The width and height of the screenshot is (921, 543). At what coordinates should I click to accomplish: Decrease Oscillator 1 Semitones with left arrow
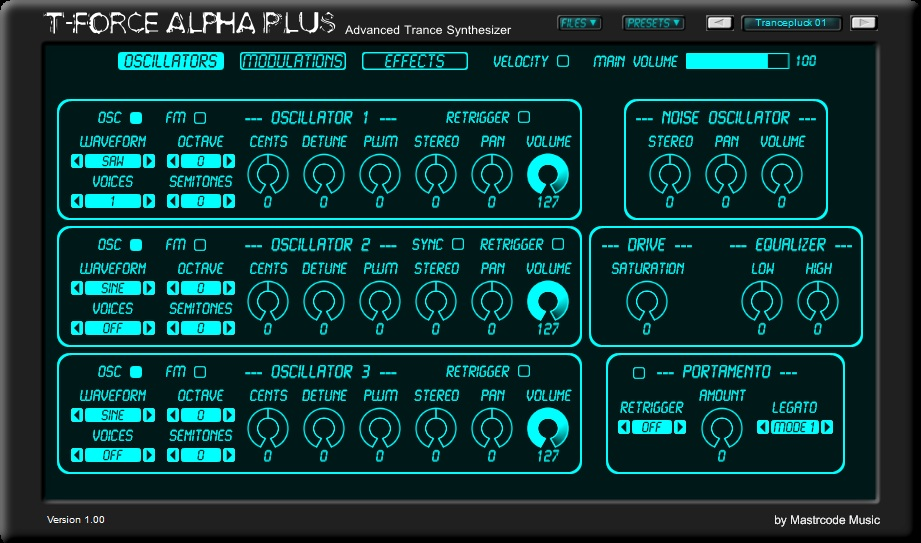click(x=173, y=201)
